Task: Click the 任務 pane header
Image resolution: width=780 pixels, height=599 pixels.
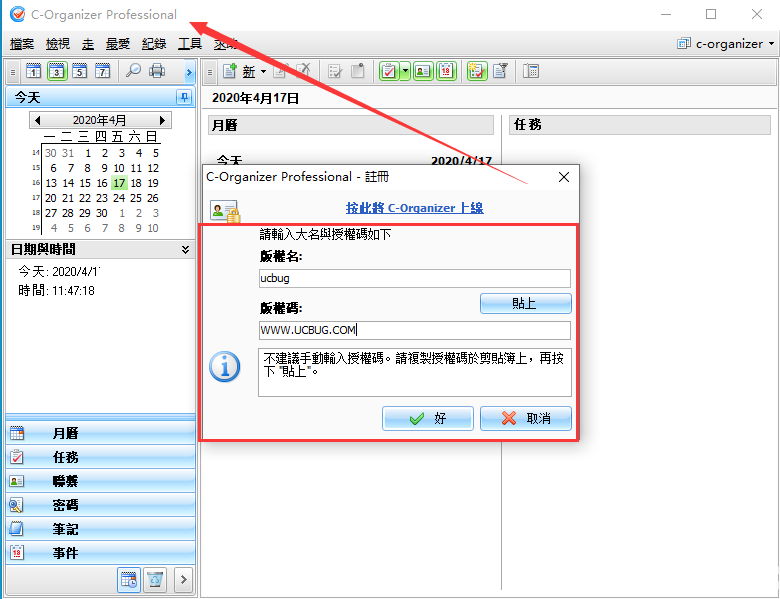Action: click(640, 125)
